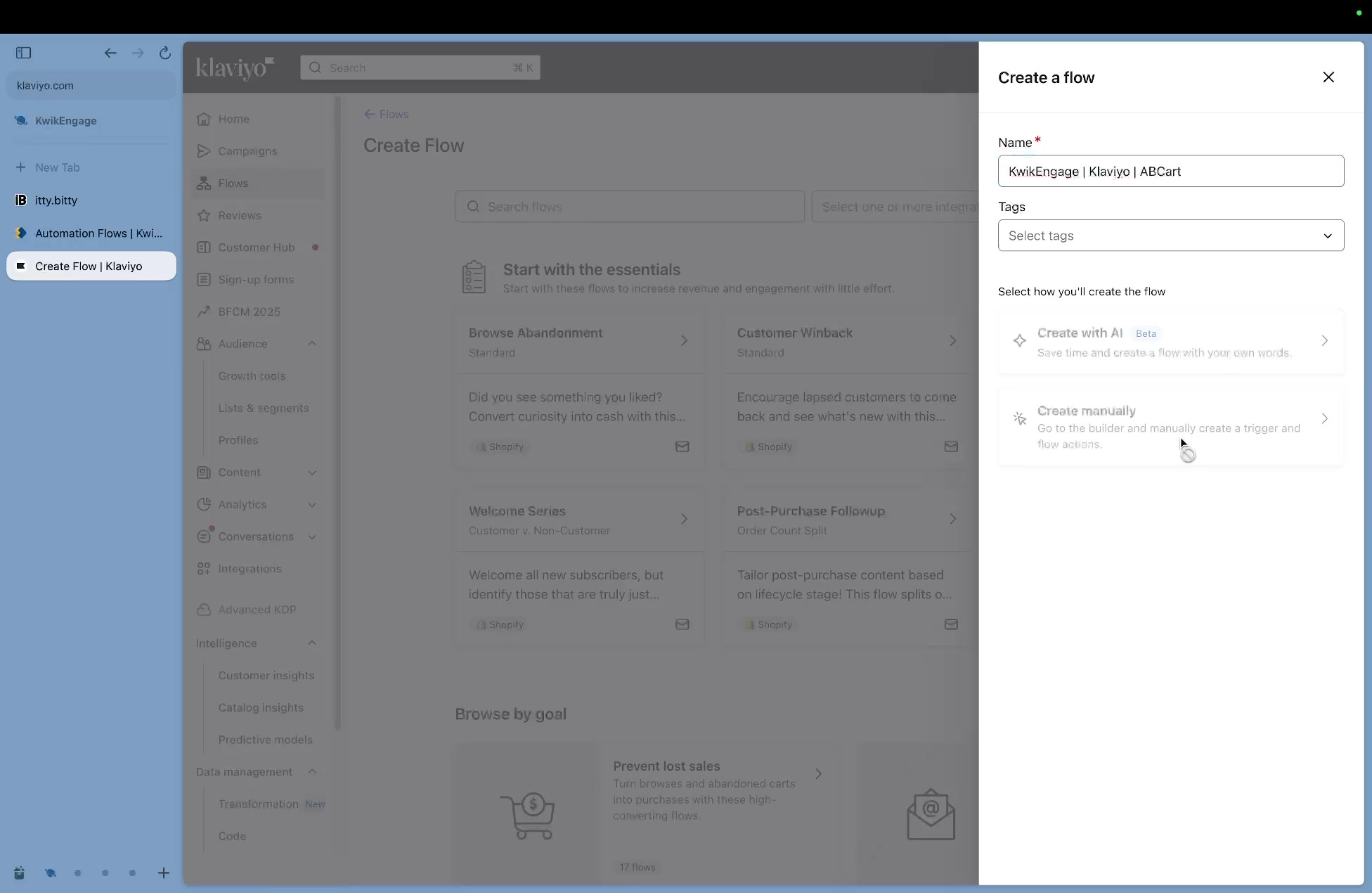Click the shopping cart goal illustration
1372x893 pixels.
pos(528,816)
